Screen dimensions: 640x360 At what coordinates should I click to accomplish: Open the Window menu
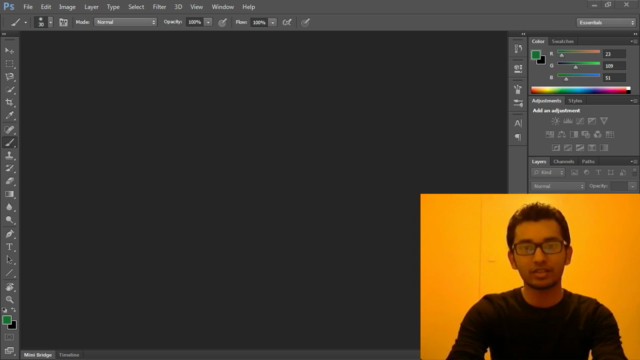click(223, 7)
